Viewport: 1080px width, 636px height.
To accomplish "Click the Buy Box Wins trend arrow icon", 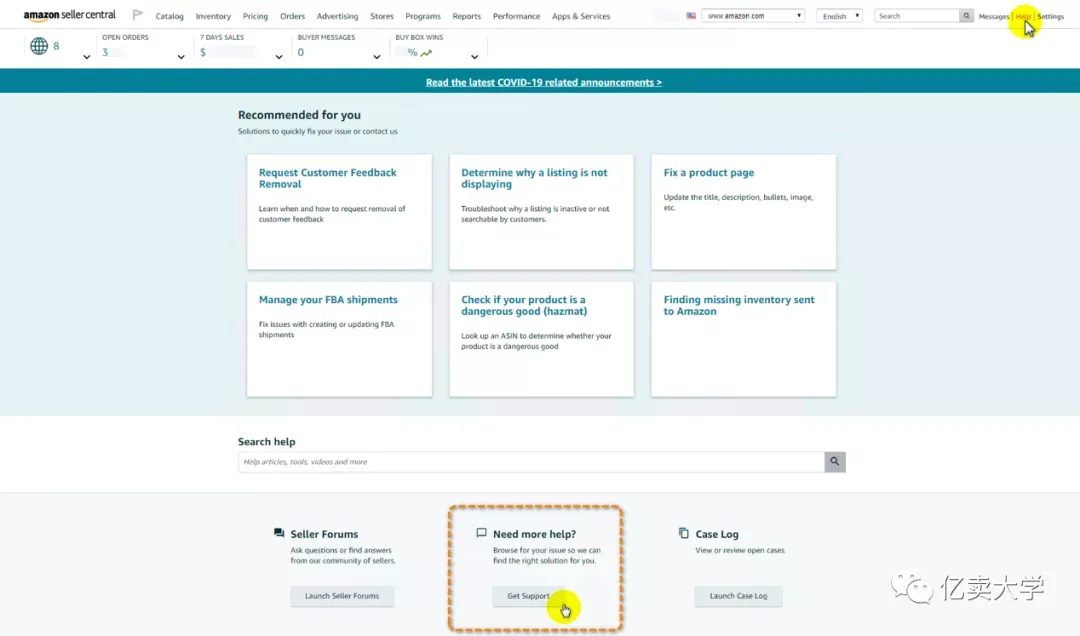I will (x=426, y=53).
